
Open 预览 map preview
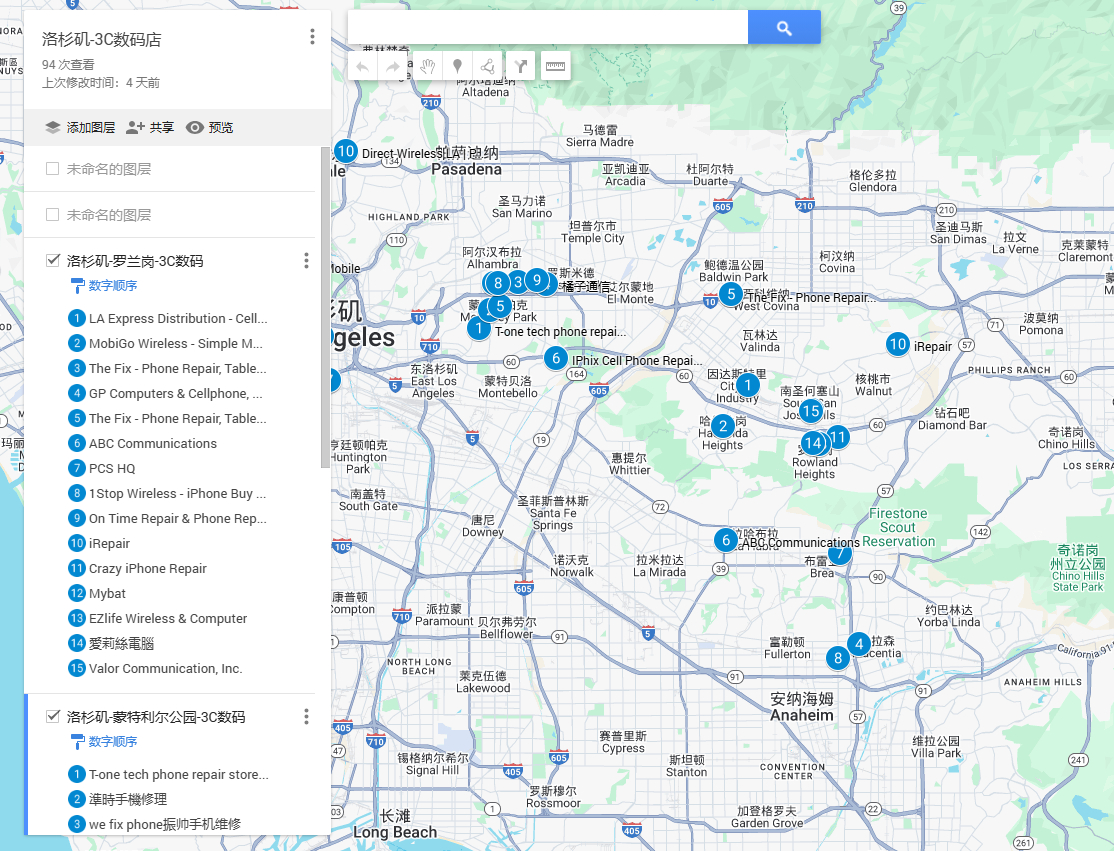210,128
